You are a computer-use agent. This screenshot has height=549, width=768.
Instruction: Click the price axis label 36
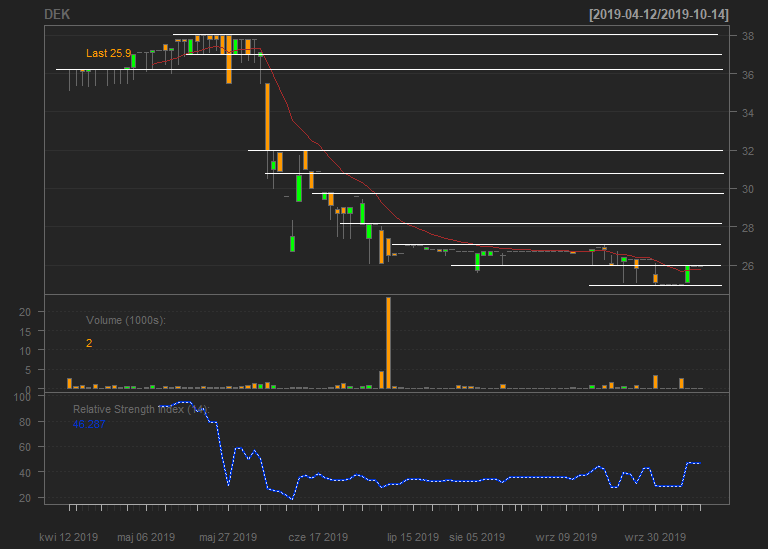click(x=747, y=74)
